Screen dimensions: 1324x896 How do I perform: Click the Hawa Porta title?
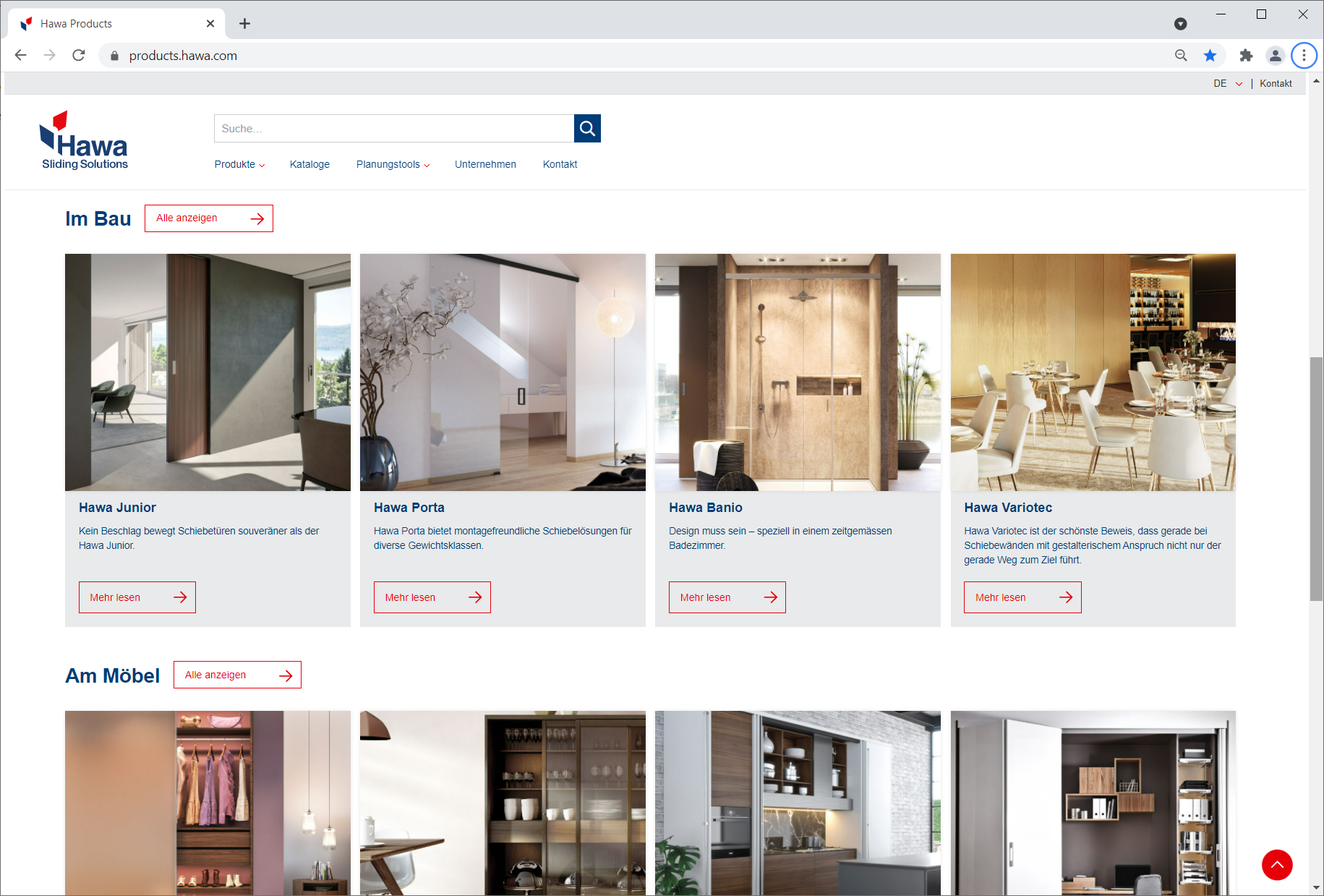(x=409, y=508)
